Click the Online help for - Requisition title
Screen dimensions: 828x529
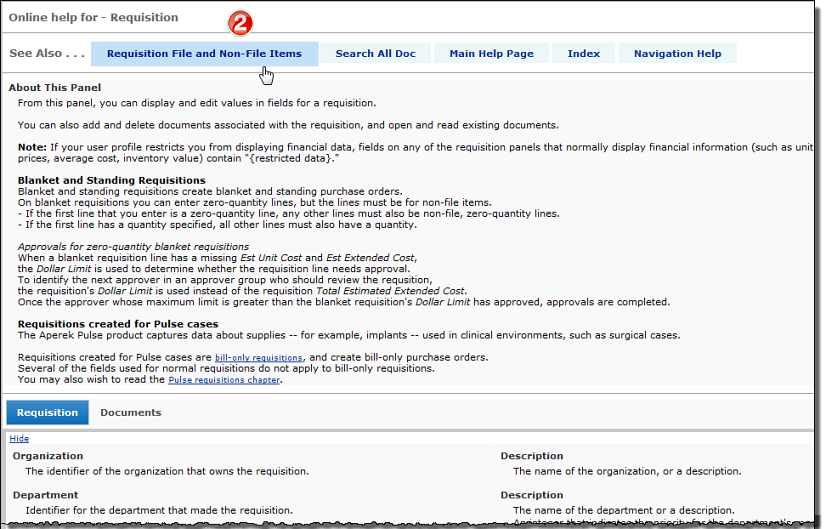pos(93,17)
